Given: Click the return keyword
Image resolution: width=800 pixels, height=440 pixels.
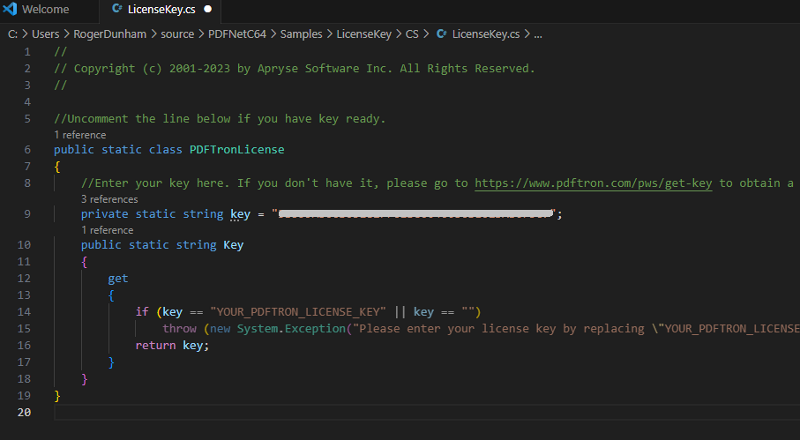Looking at the screenshot, I should (x=156, y=346).
